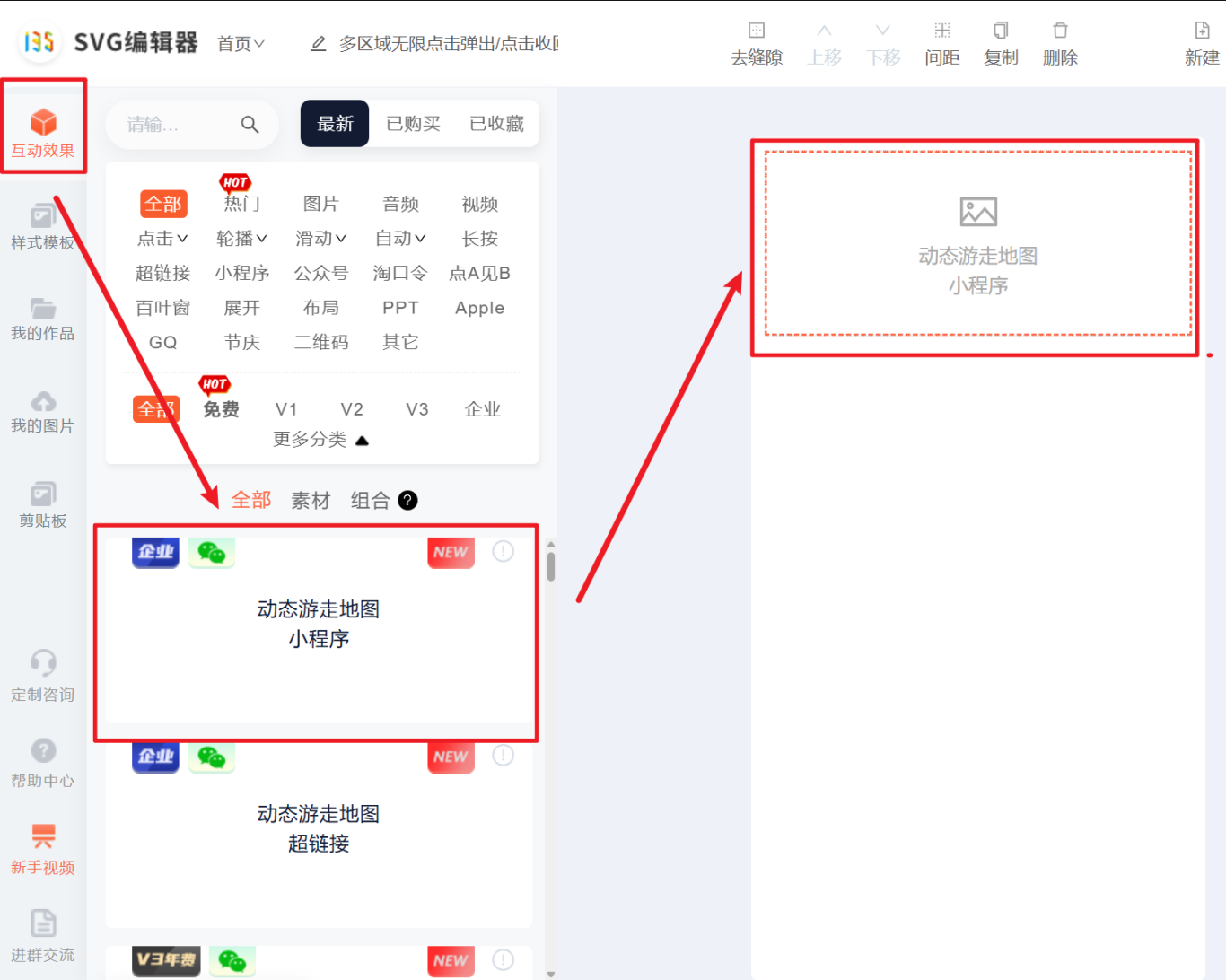The height and width of the screenshot is (980, 1226).
Task: Filter by 图片 category
Action: [x=320, y=204]
